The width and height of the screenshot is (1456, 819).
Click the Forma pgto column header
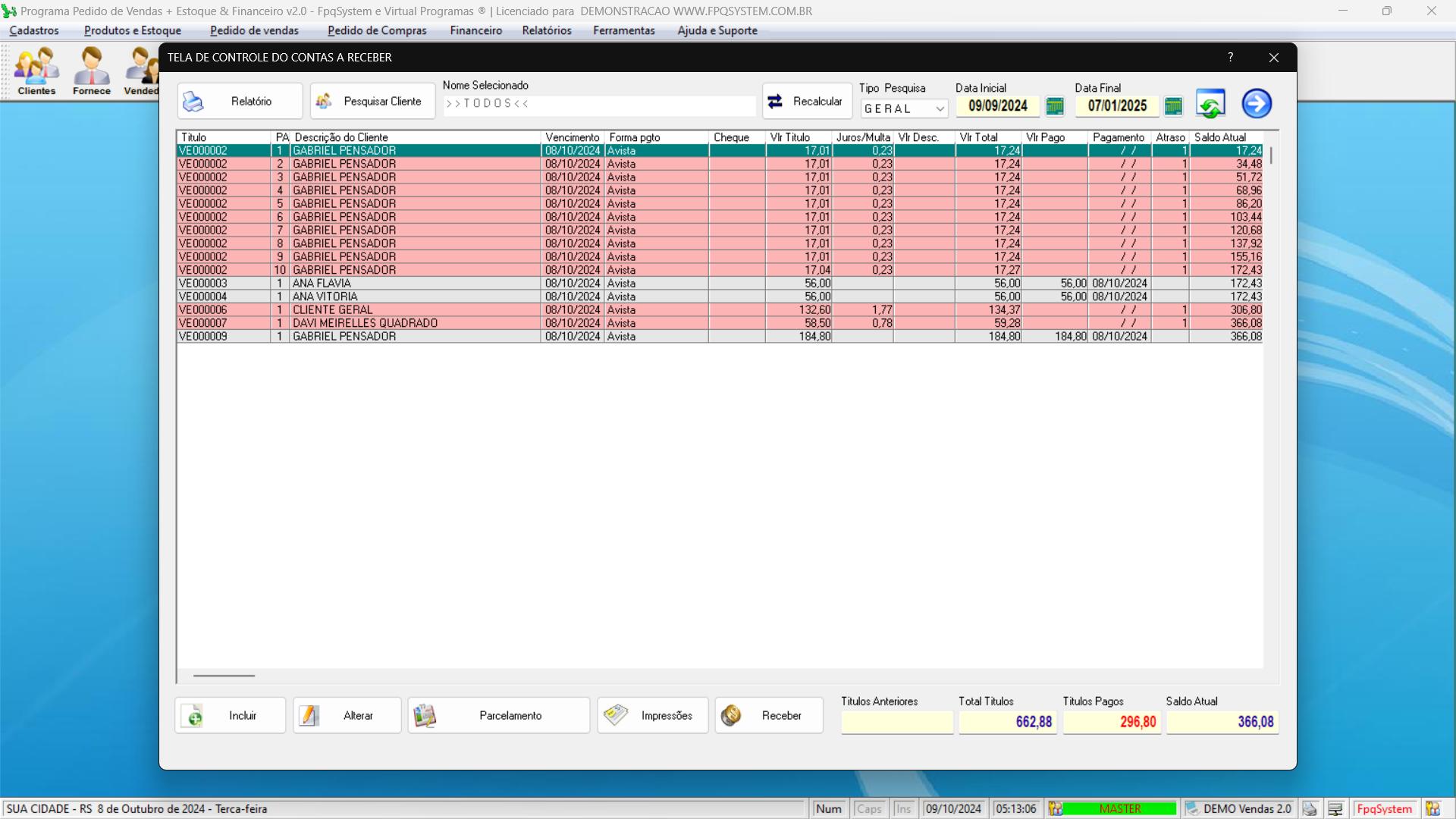(657, 137)
